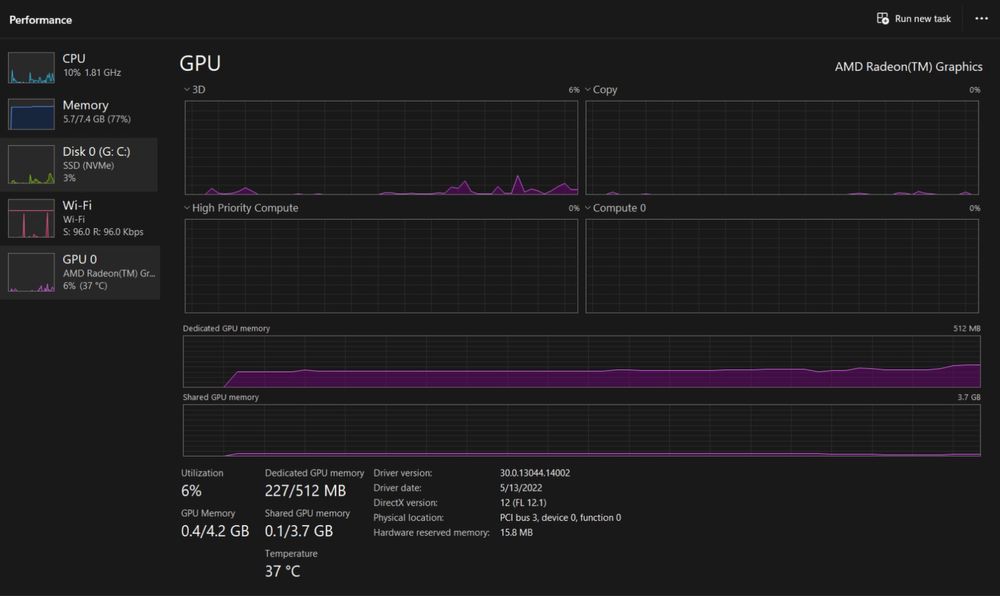Open the three-dots more options menu

coord(982,18)
